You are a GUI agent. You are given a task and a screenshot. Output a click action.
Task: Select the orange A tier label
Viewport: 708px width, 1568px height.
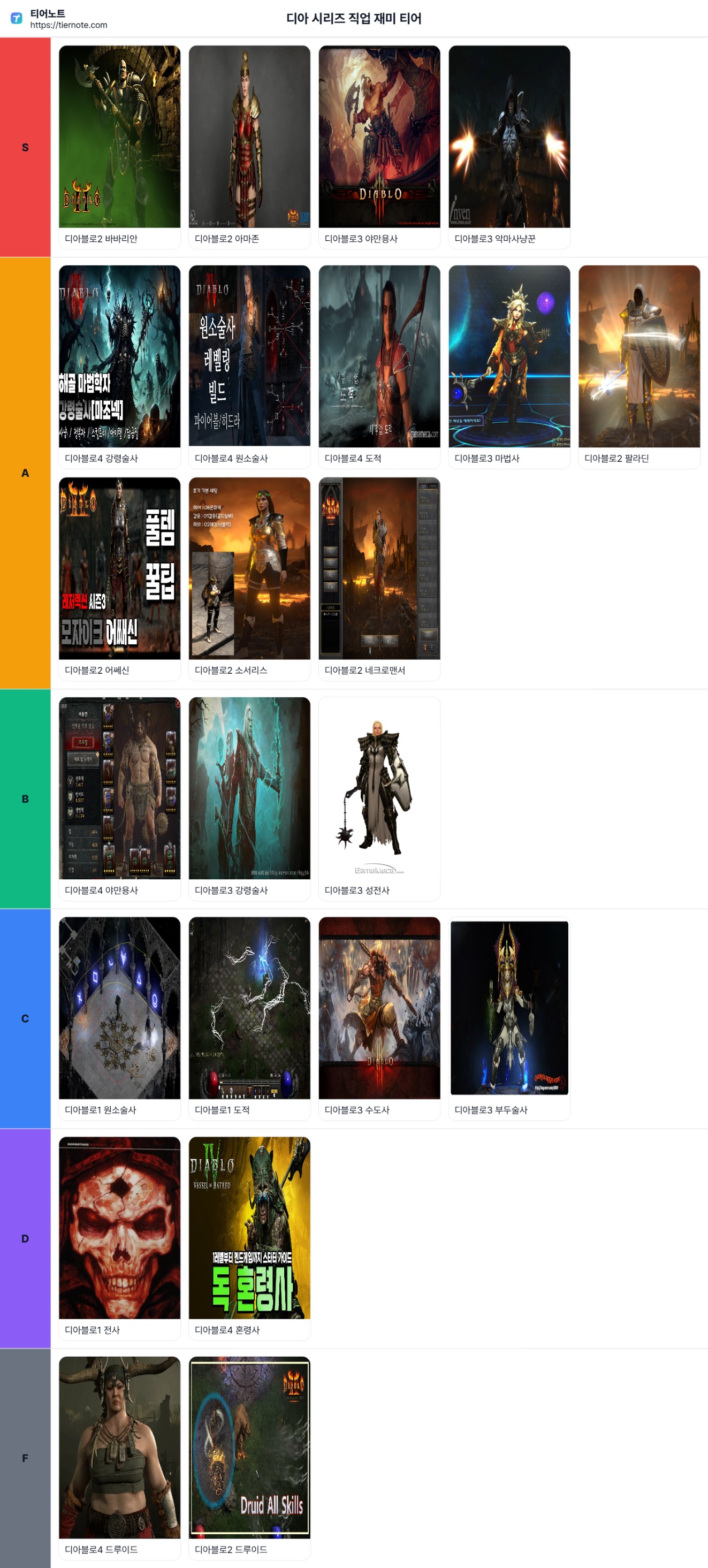point(25,473)
